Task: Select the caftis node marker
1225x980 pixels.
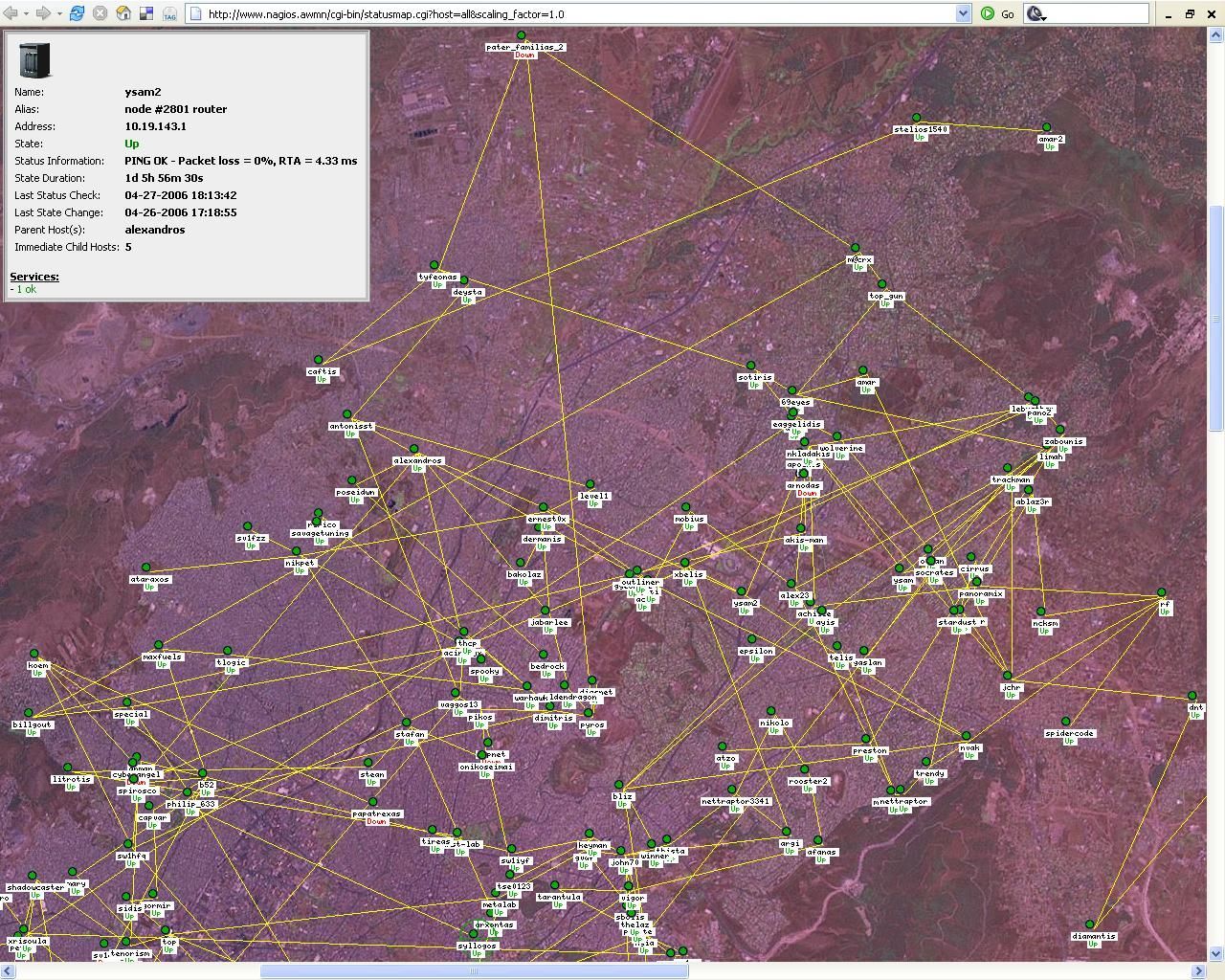Action: [319, 360]
